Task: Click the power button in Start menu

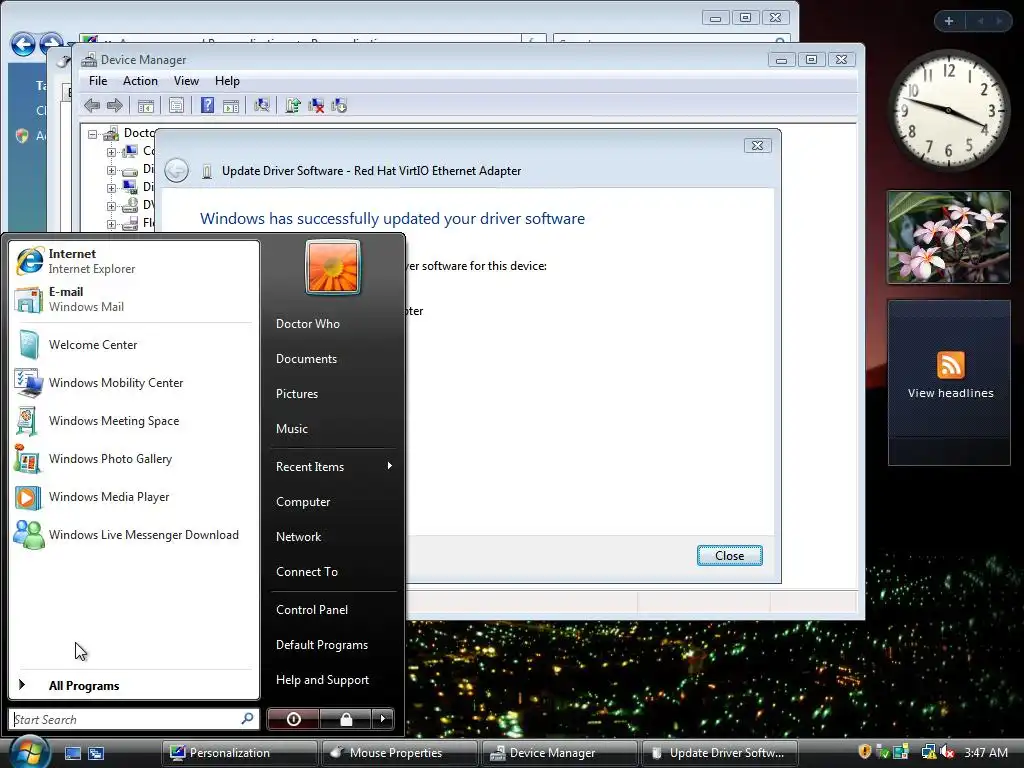Action: coord(293,719)
